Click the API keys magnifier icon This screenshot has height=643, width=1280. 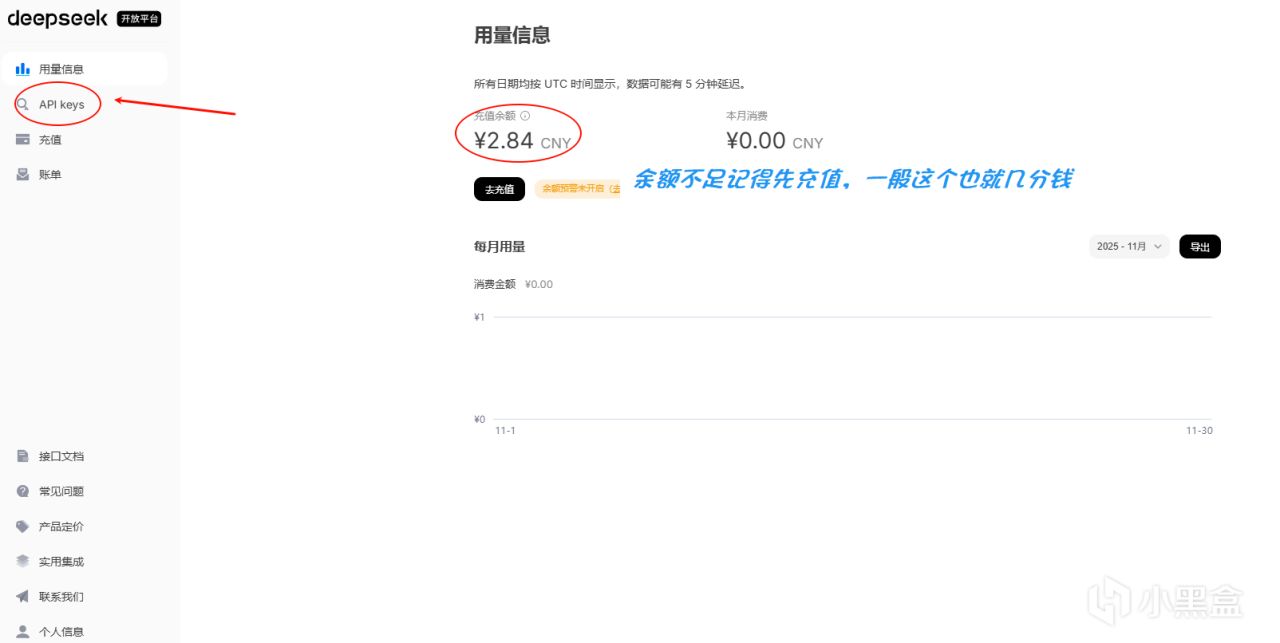(22, 104)
